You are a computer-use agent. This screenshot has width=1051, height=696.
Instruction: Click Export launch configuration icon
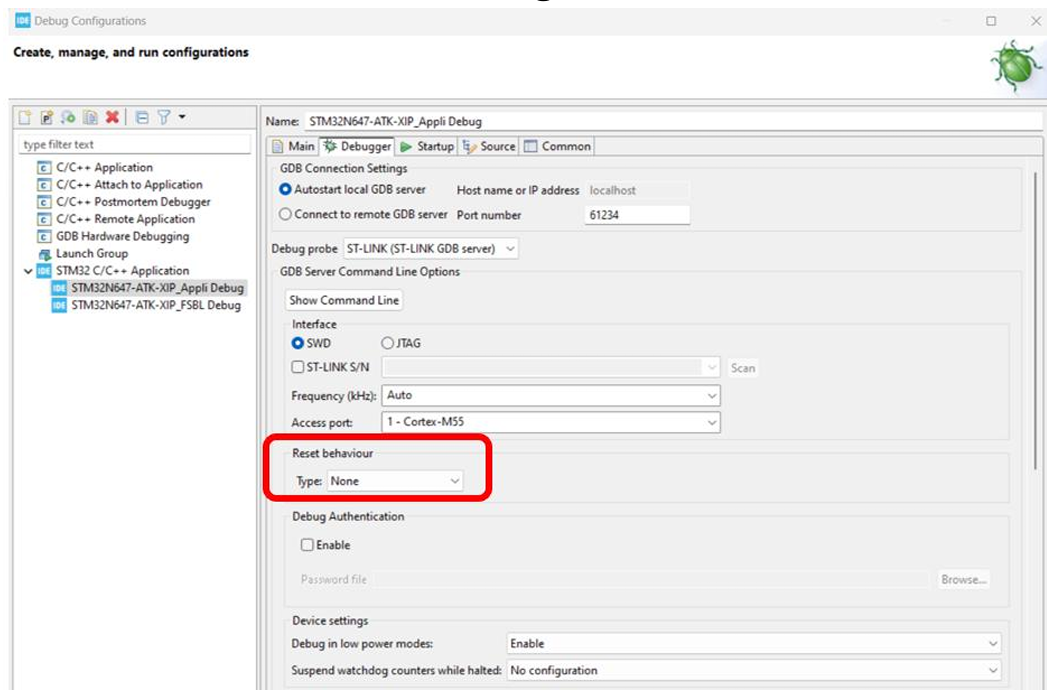tap(68, 117)
